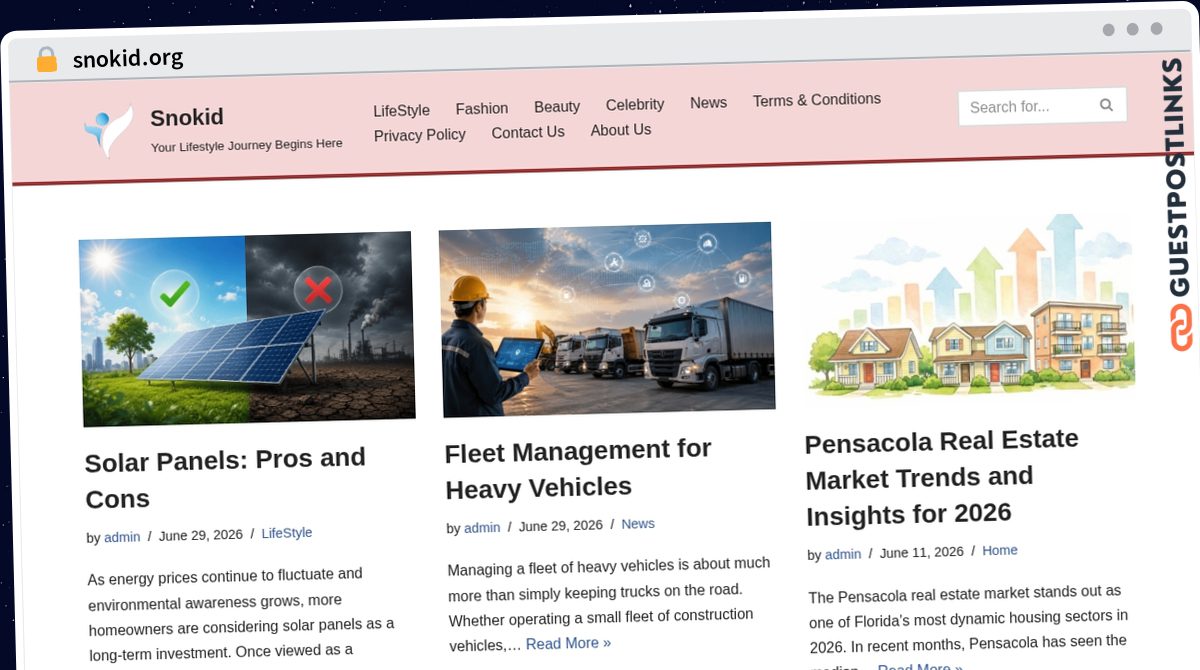Open the News navigation link

pyautogui.click(x=708, y=102)
